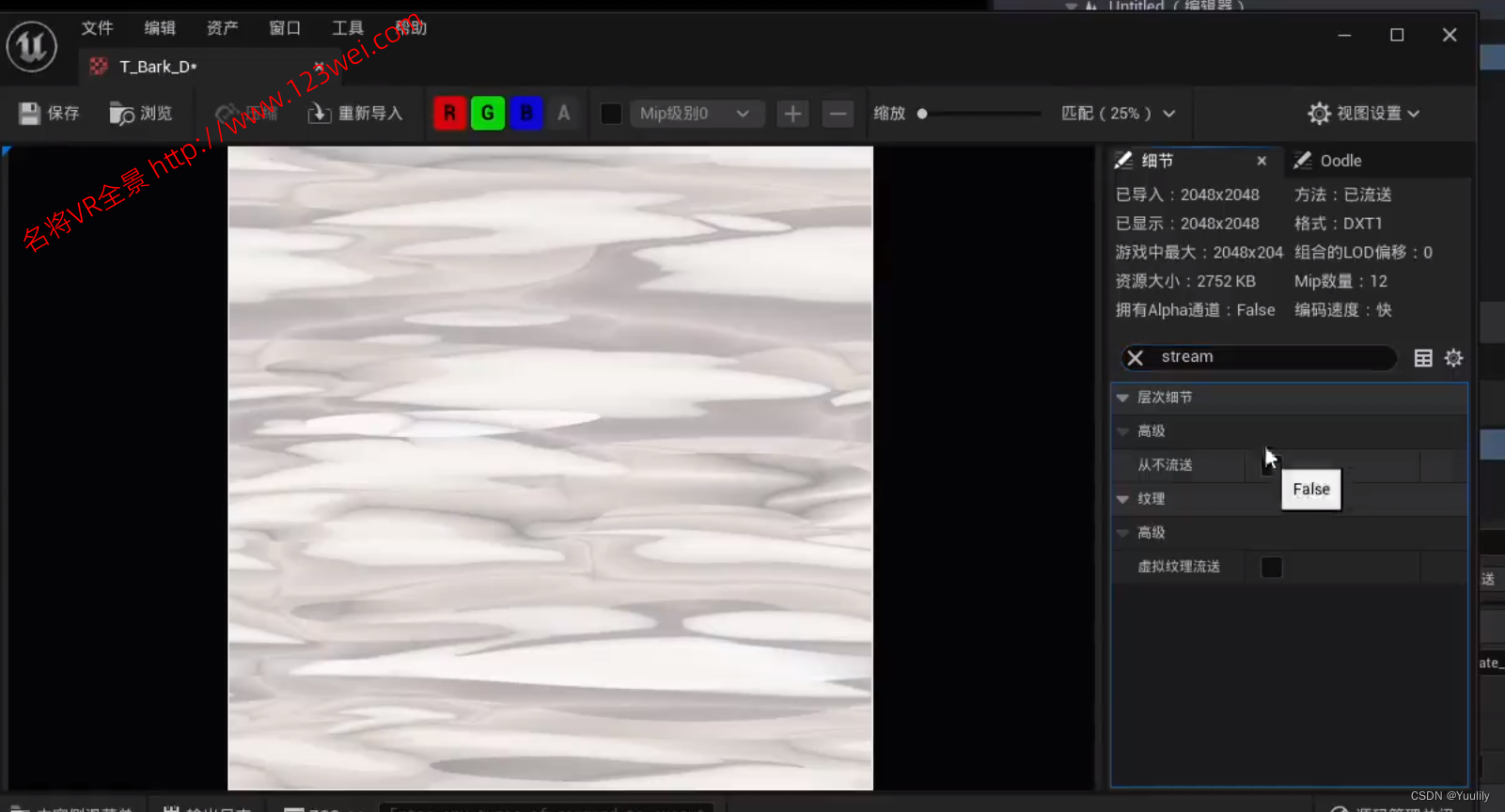The image size is (1505, 812).
Task: Collapse the 层次细节 section
Action: click(x=1122, y=398)
